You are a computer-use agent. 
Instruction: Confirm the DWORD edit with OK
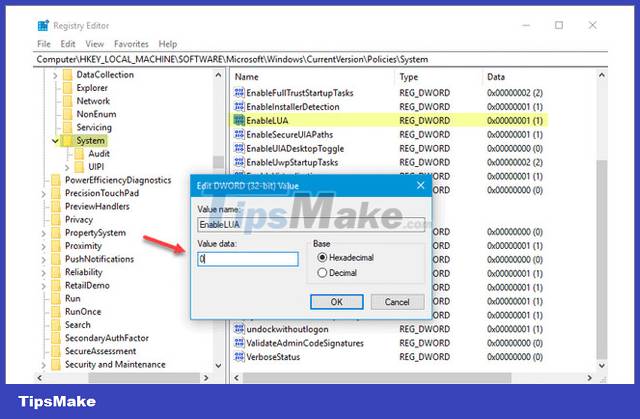point(336,302)
